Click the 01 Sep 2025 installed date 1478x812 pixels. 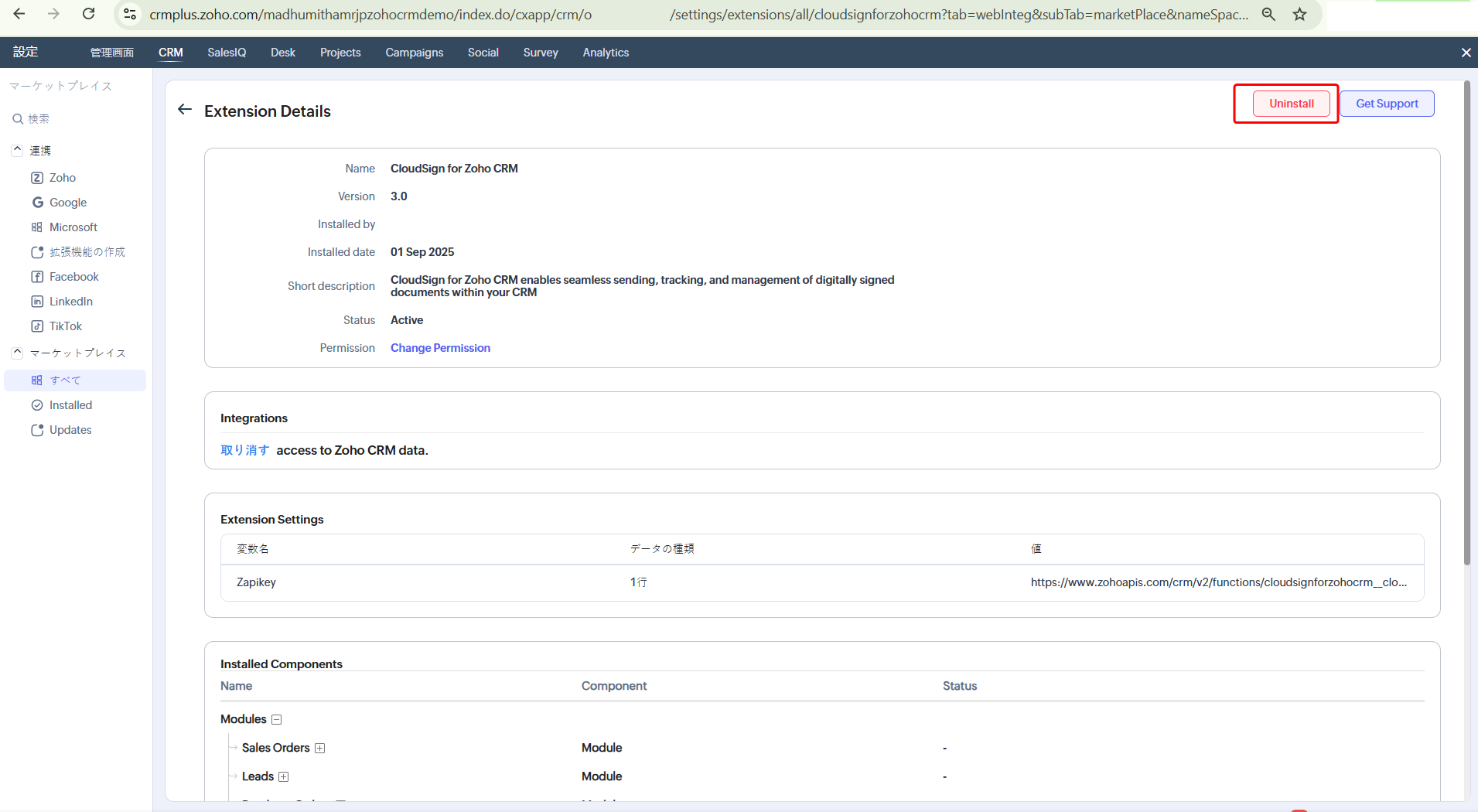pos(422,252)
